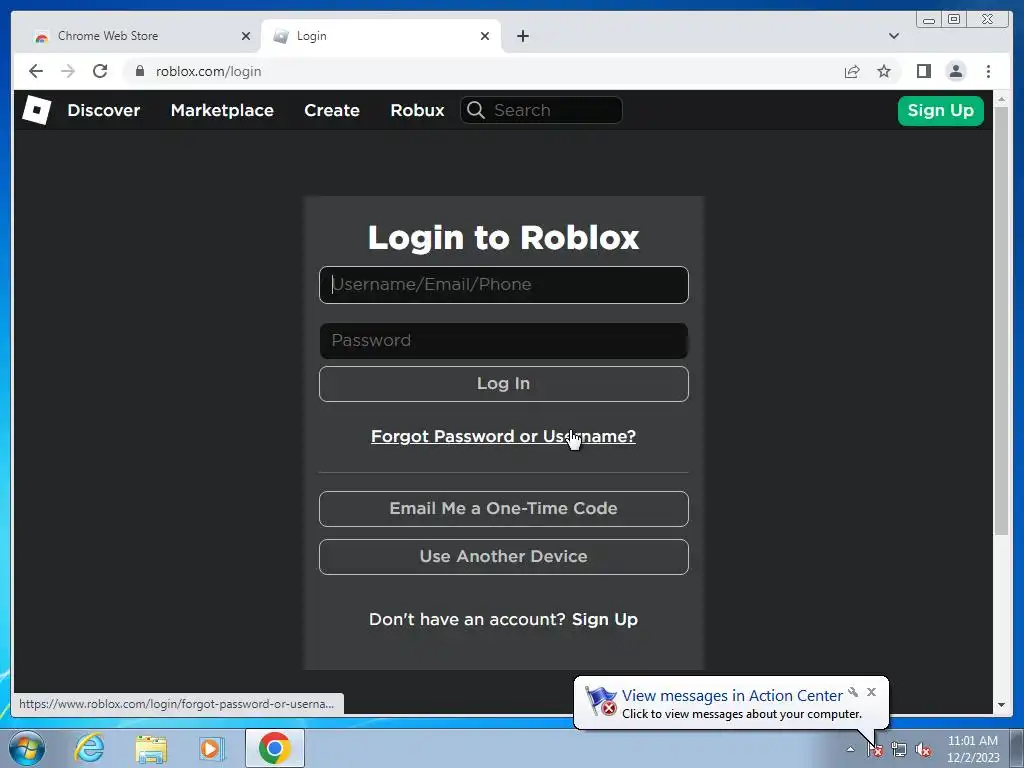
Task: Select the Login tab
Action: point(381,36)
